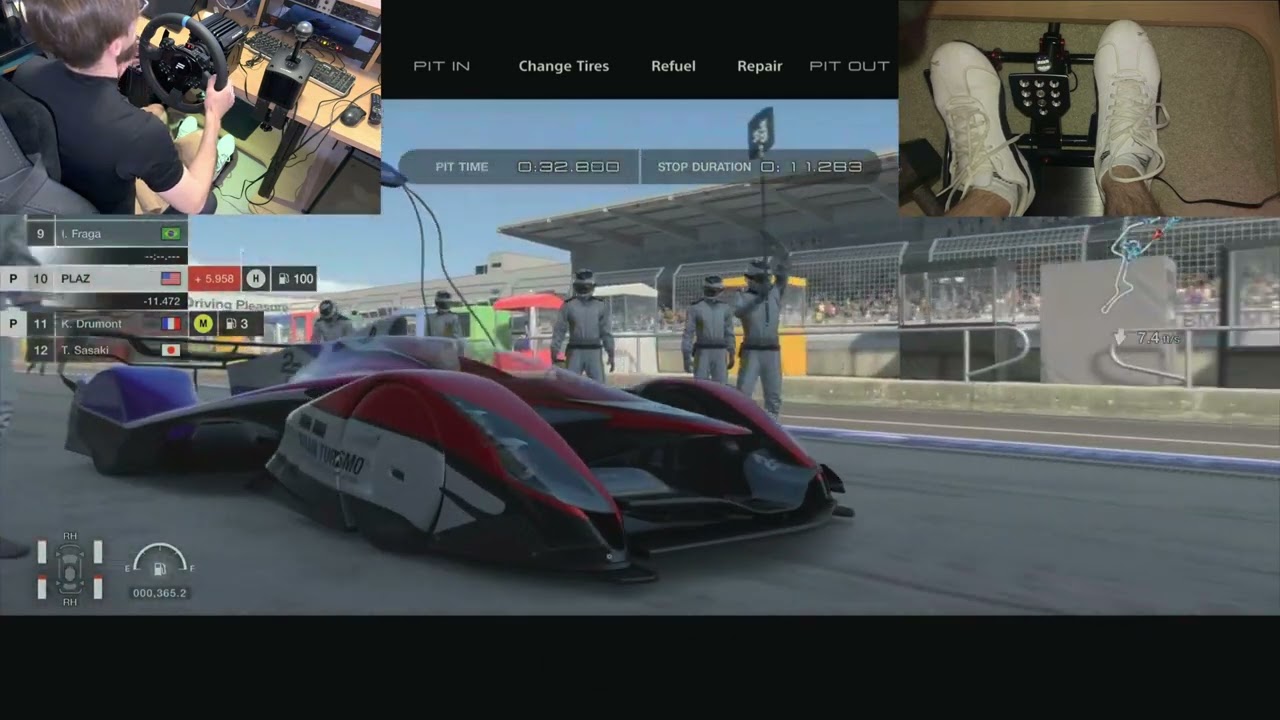Click the fuel pump icon showing 100

(x=283, y=279)
